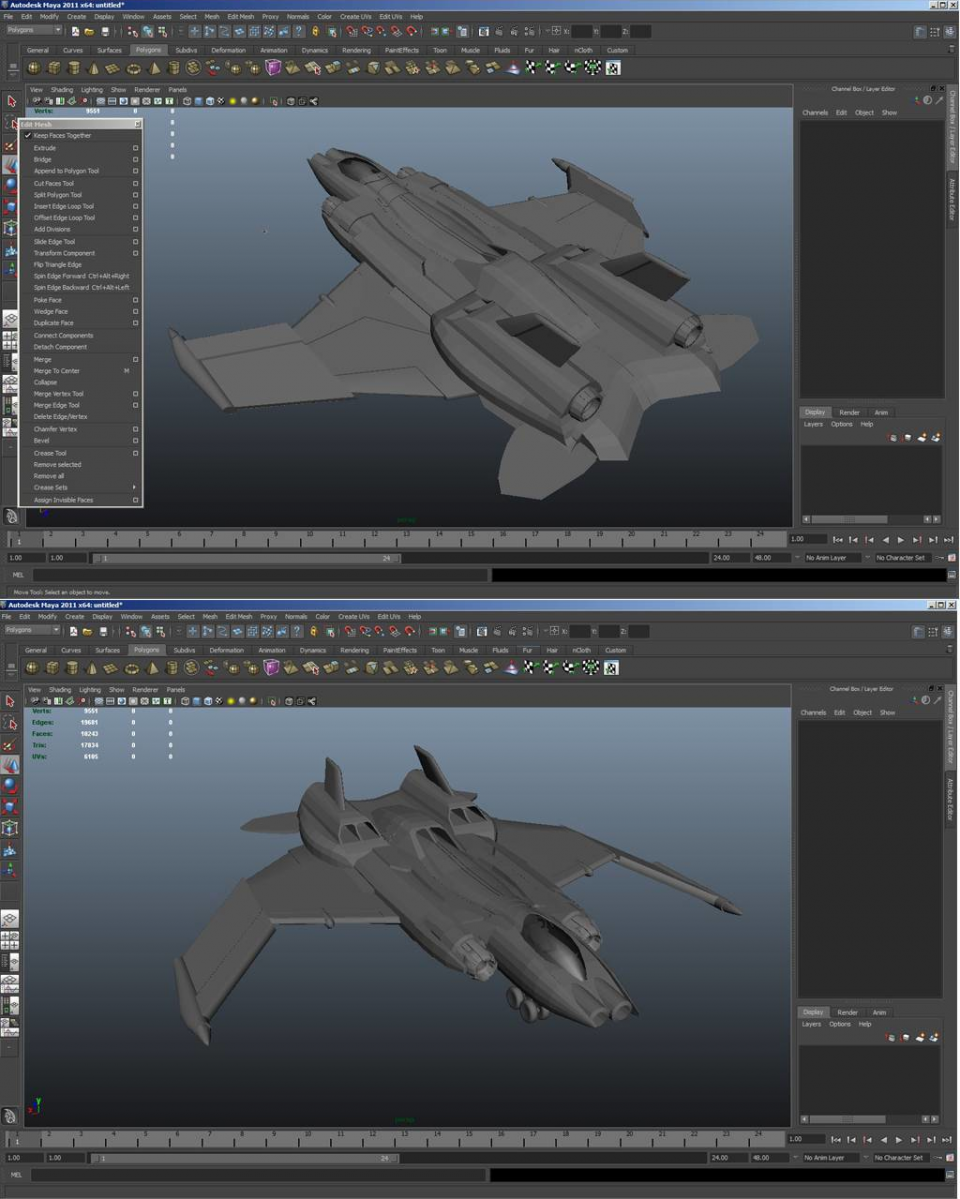960x1199 pixels.
Task: Click the polygon sphere shelf icon in upper window
Action: point(34,68)
